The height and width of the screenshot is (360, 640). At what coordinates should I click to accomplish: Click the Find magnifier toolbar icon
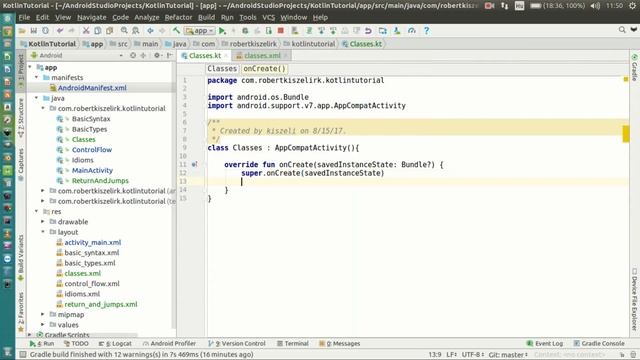pos(124,31)
